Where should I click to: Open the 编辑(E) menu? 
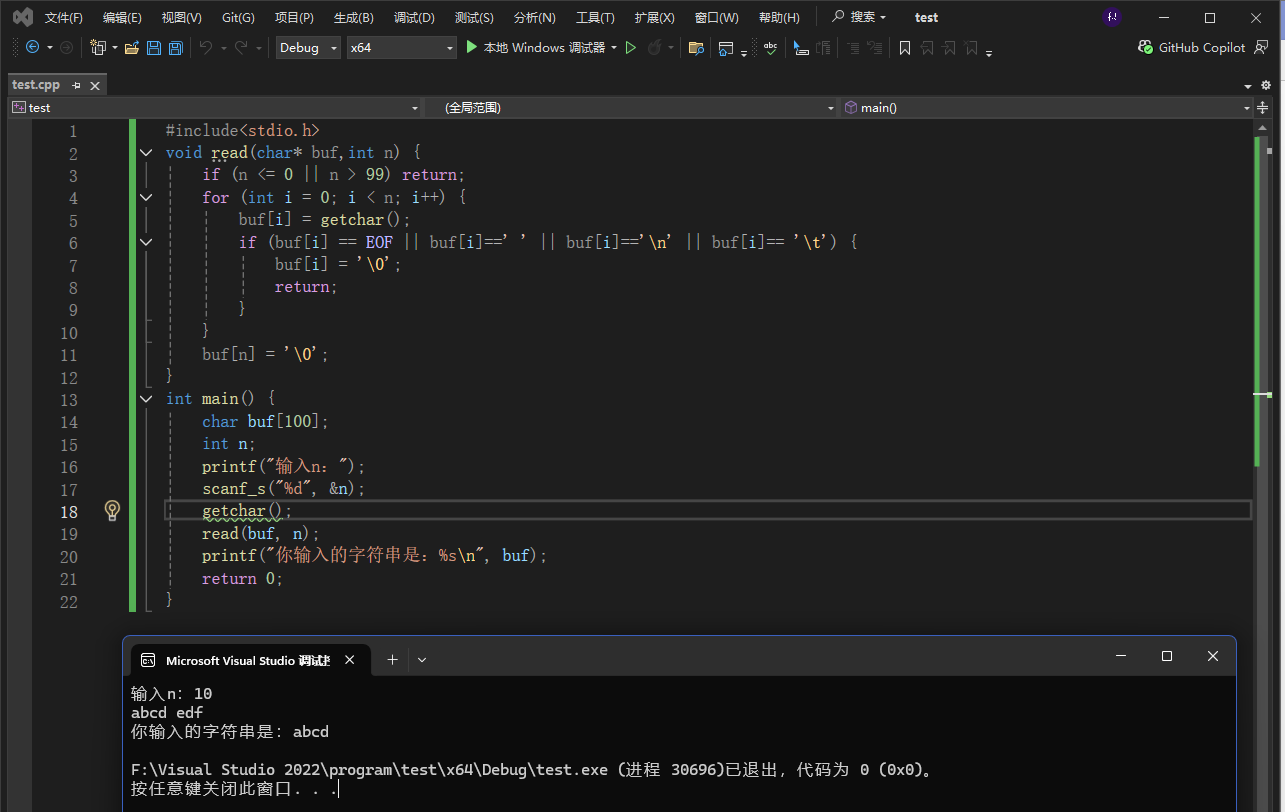coord(122,18)
